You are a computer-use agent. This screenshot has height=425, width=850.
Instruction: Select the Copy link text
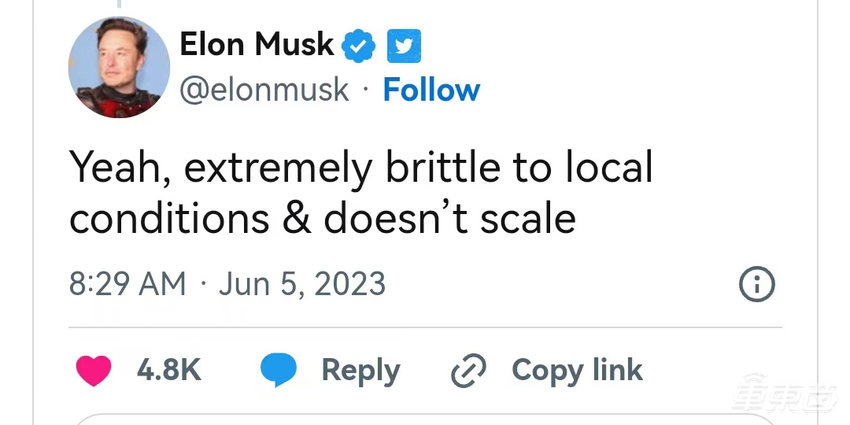577,370
